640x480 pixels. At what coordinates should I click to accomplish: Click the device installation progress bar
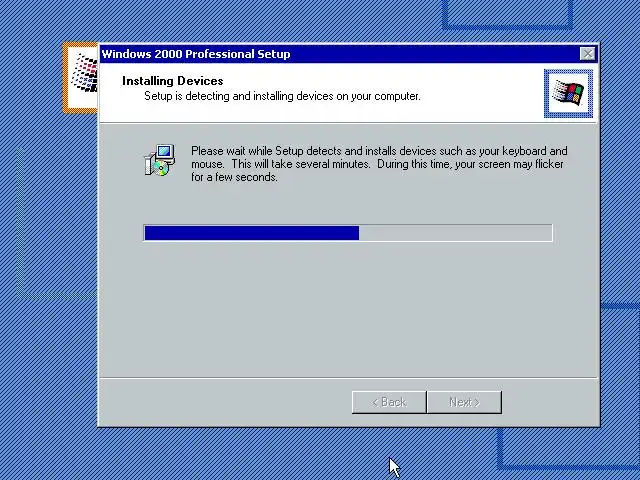[348, 233]
